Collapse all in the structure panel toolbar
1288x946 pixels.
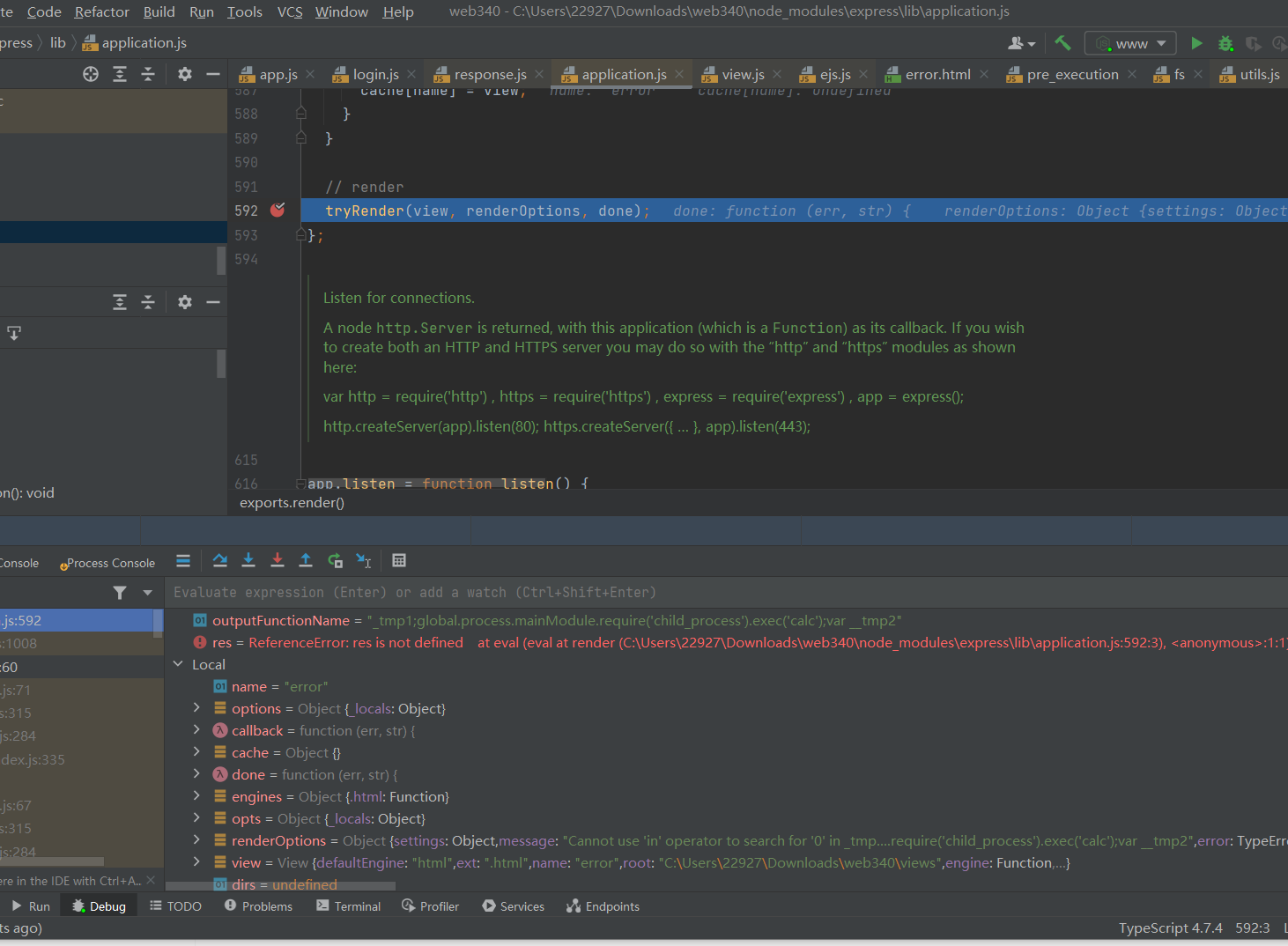[x=148, y=302]
